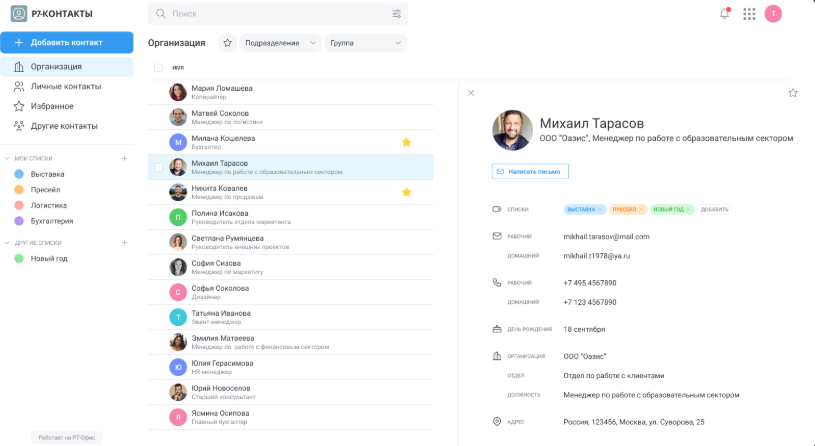This screenshot has width=815, height=446.
Task: Click the Имя column header
Action: click(178, 68)
